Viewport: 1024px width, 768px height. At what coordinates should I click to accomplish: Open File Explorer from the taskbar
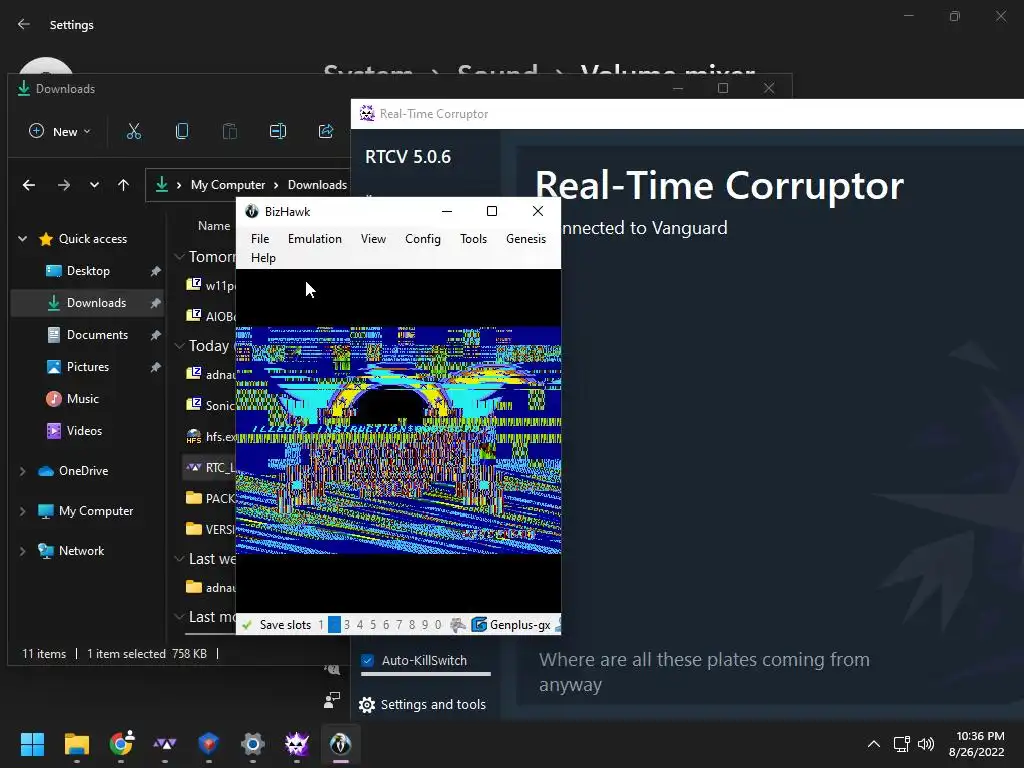click(76, 744)
